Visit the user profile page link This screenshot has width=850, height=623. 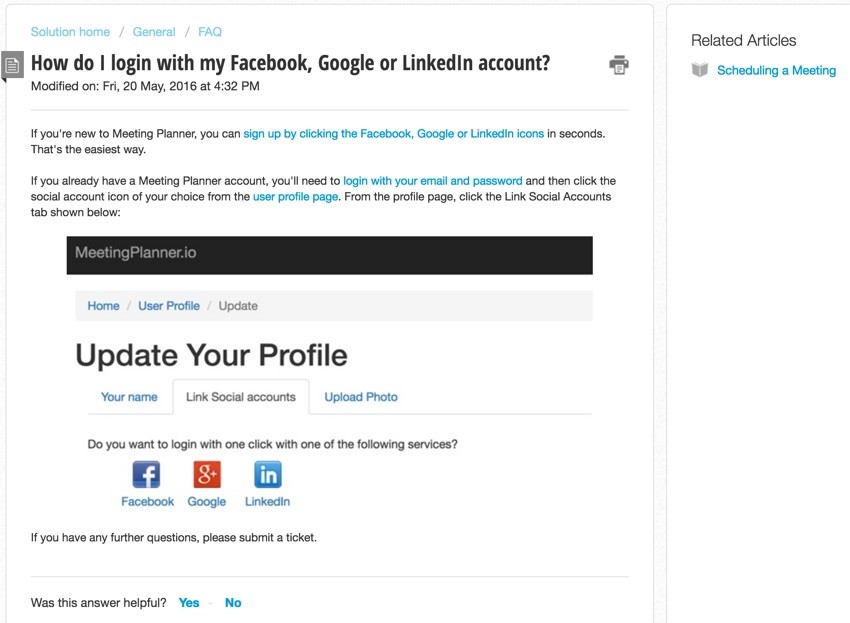(x=295, y=197)
